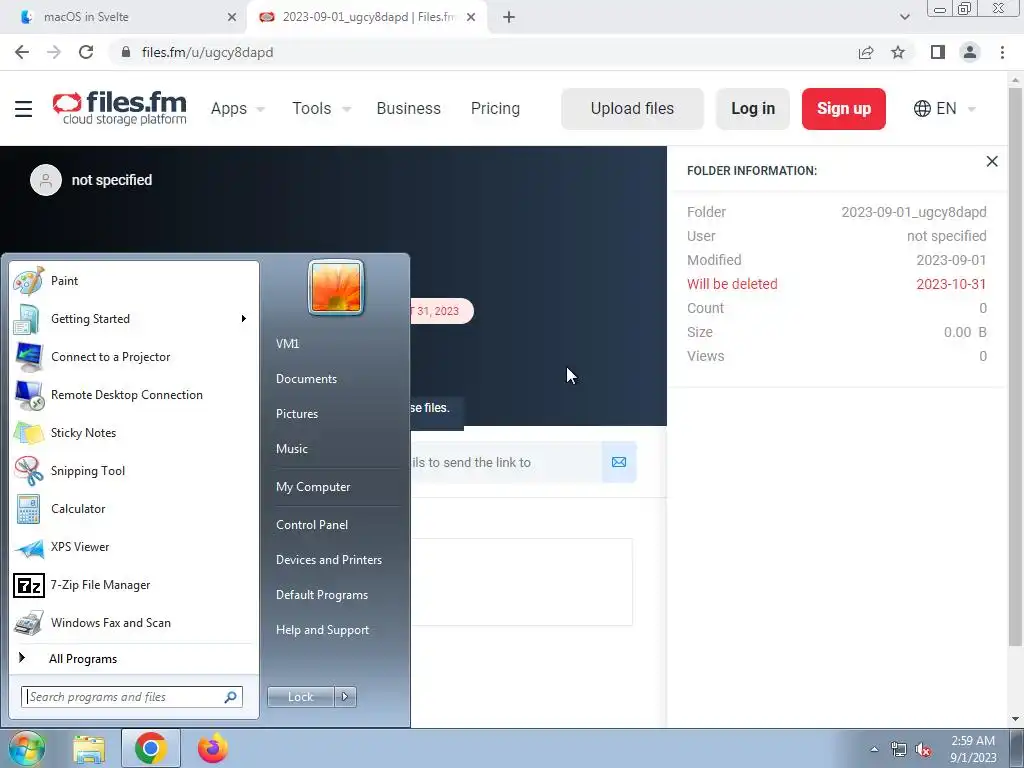
Task: Bookmark this page with the star
Action: click(x=898, y=52)
